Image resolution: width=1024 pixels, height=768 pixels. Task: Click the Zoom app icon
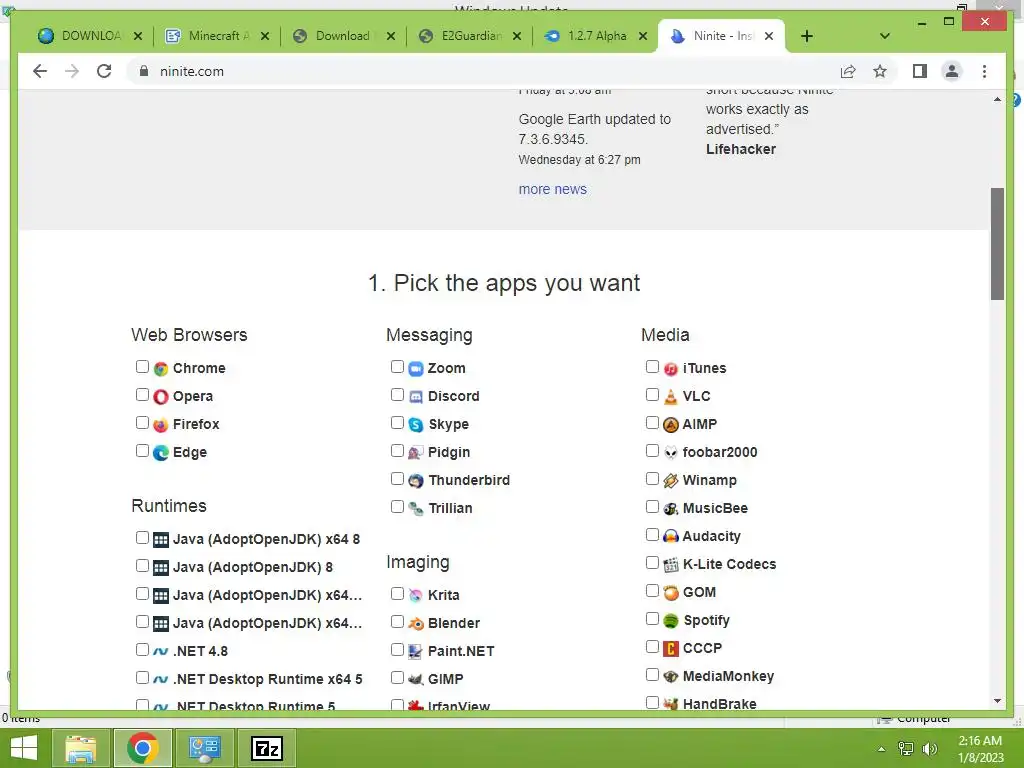pos(416,369)
